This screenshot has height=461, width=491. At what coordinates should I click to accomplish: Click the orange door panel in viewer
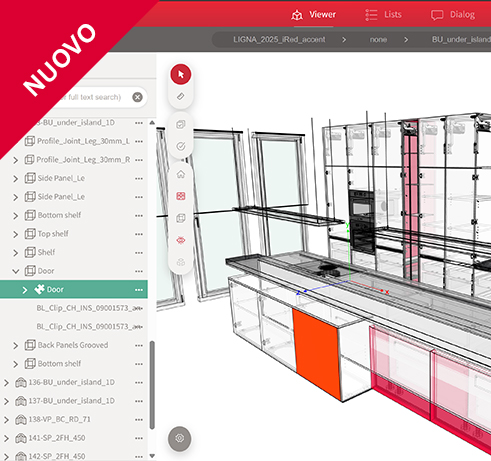pos(317,353)
